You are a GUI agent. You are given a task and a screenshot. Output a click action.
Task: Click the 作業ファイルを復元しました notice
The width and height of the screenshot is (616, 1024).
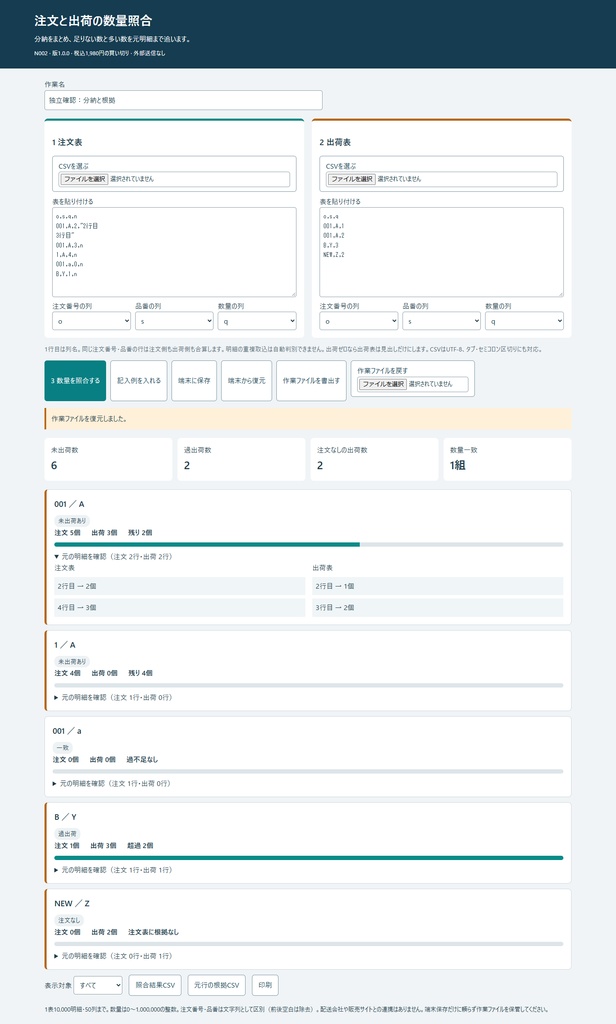(x=308, y=419)
